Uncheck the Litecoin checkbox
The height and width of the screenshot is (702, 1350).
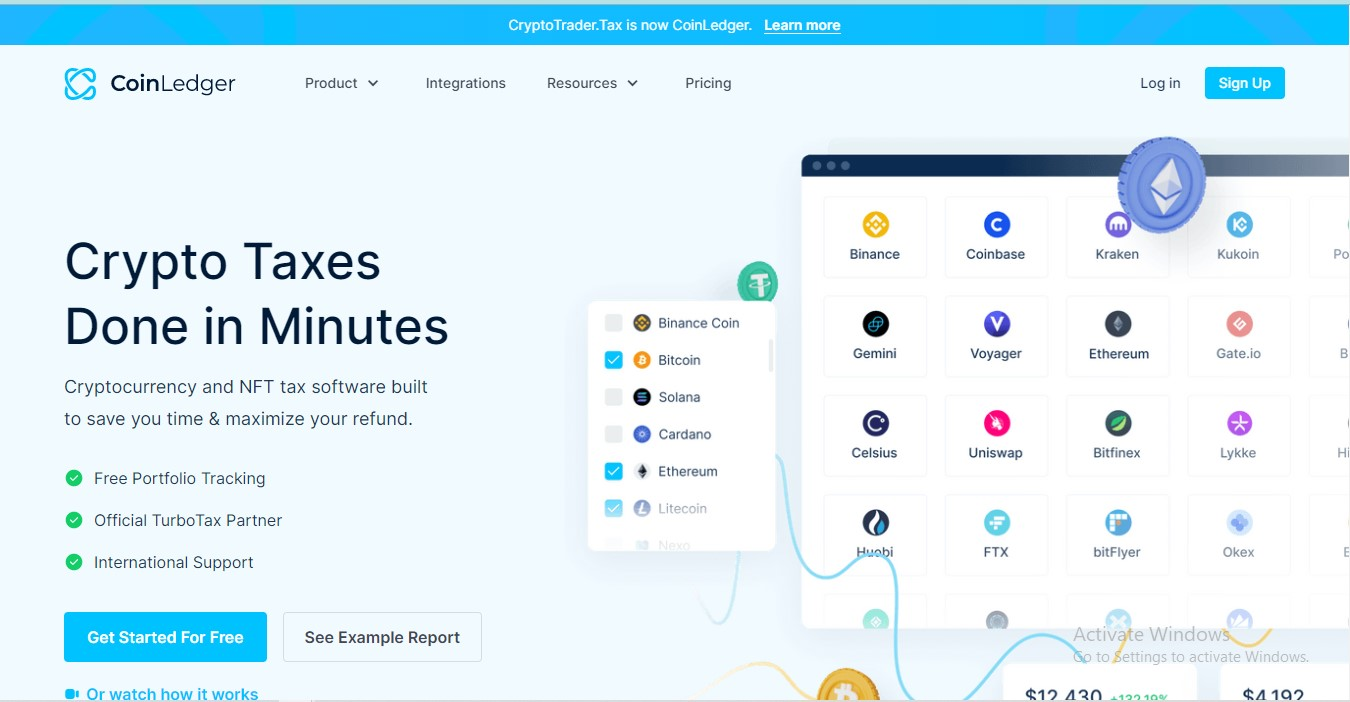613,508
